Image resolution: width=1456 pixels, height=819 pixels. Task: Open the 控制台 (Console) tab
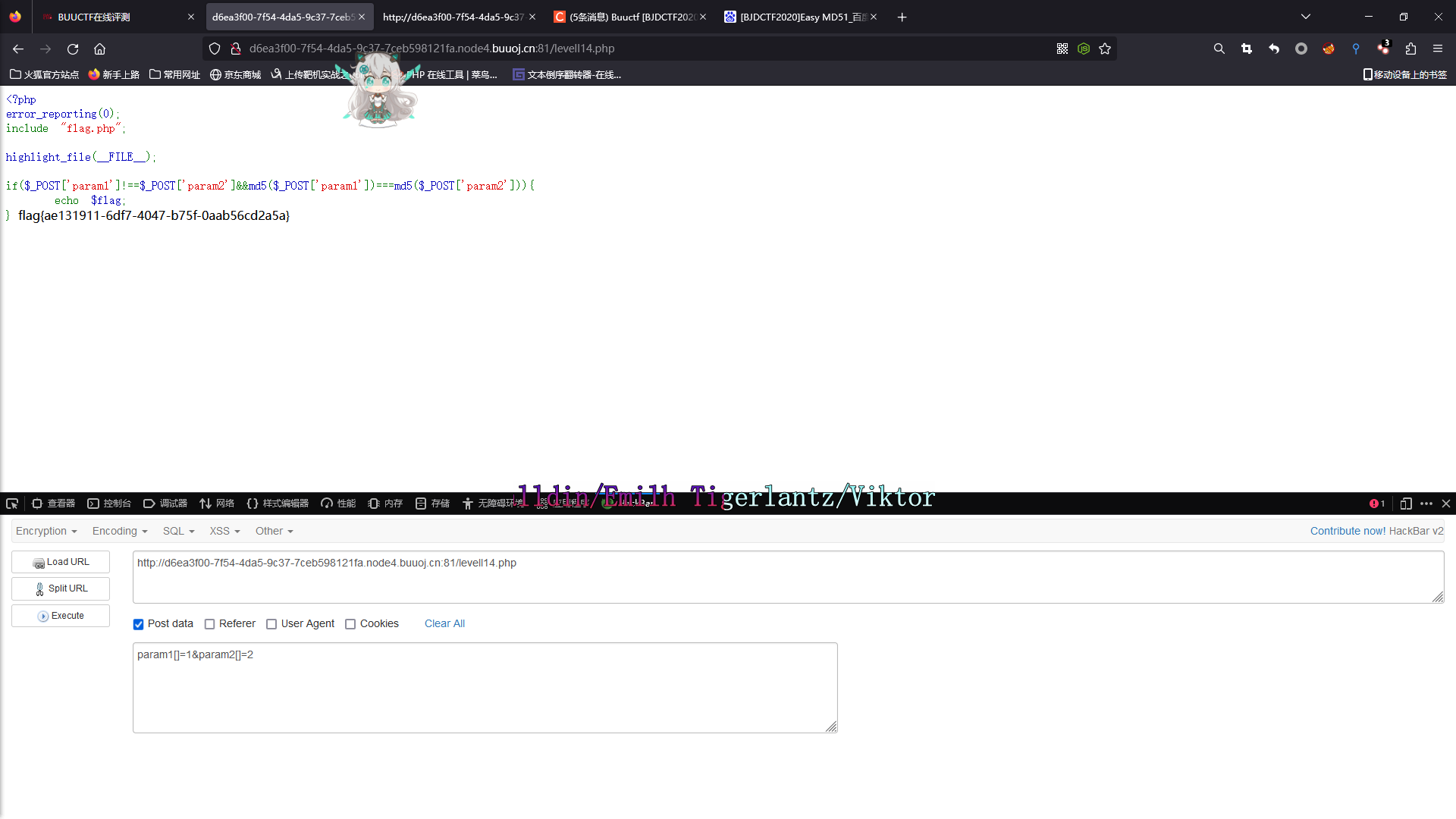click(108, 503)
